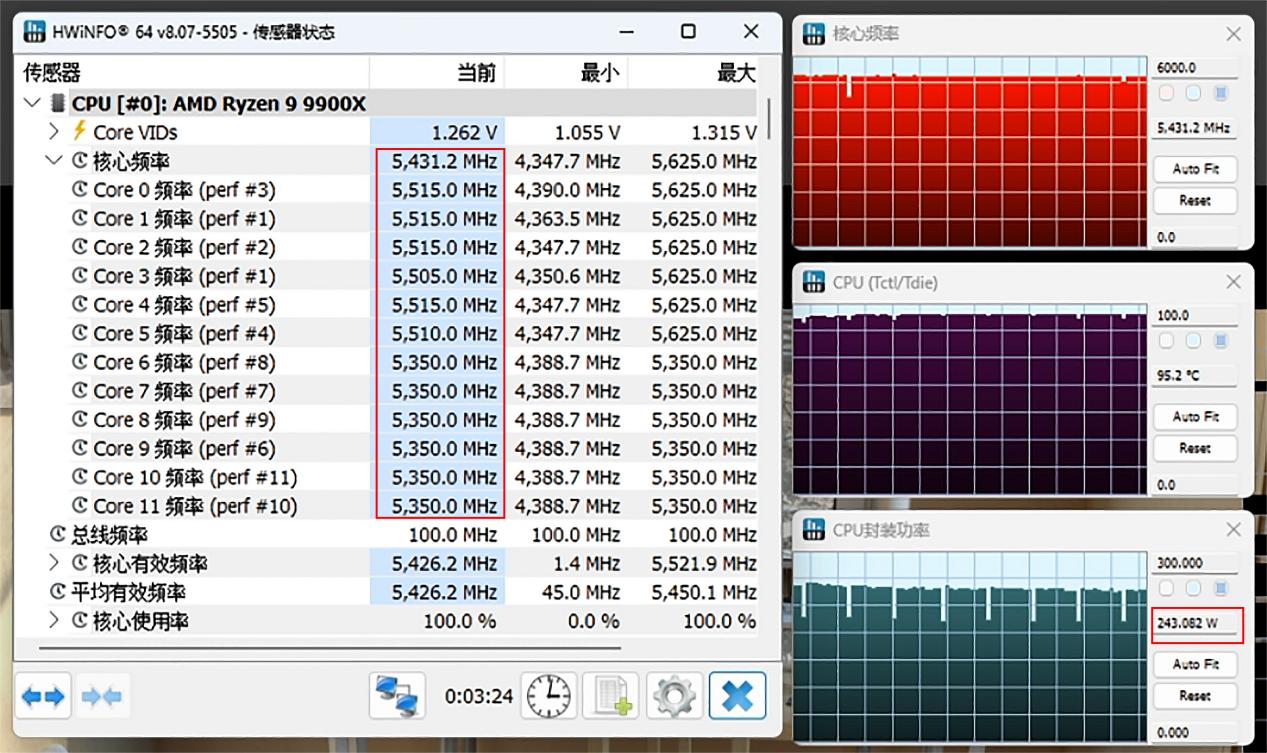
Task: Click Auto Fit in the CPU封装功率 graph
Action: pos(1194,664)
